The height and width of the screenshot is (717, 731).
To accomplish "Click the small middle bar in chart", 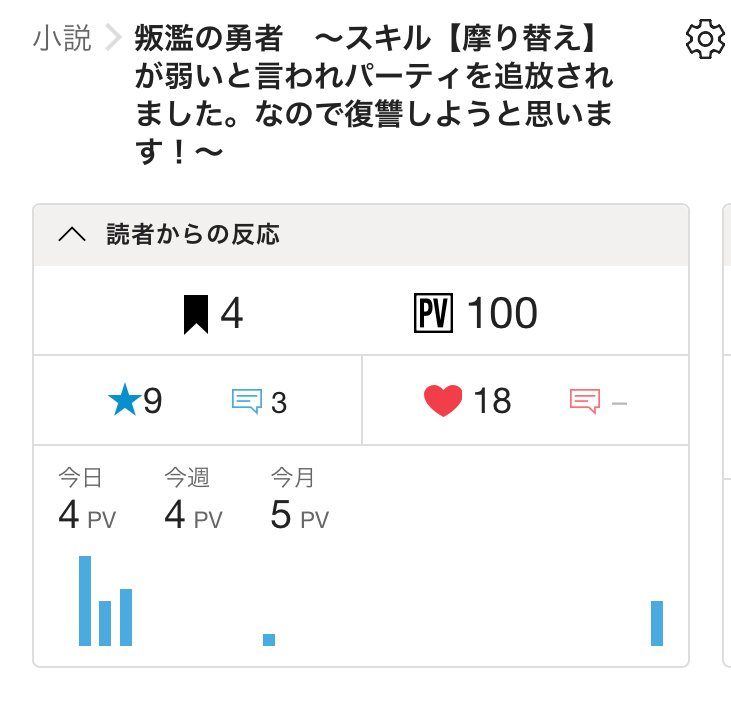I will click(x=269, y=640).
